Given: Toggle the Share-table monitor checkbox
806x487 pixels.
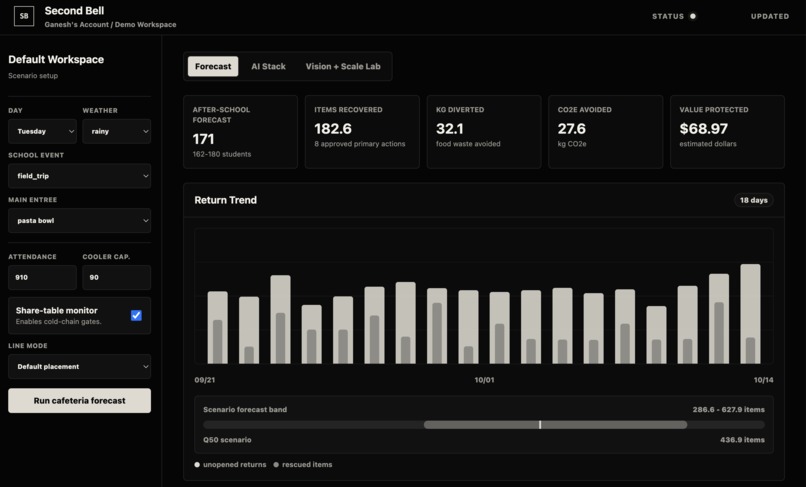Looking at the screenshot, I should (136, 315).
